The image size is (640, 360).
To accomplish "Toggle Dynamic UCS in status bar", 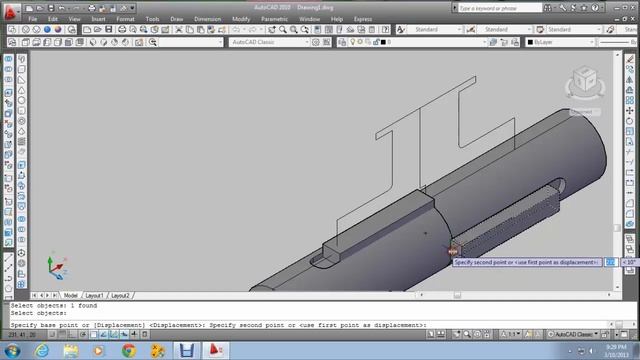I will pos(113,334).
